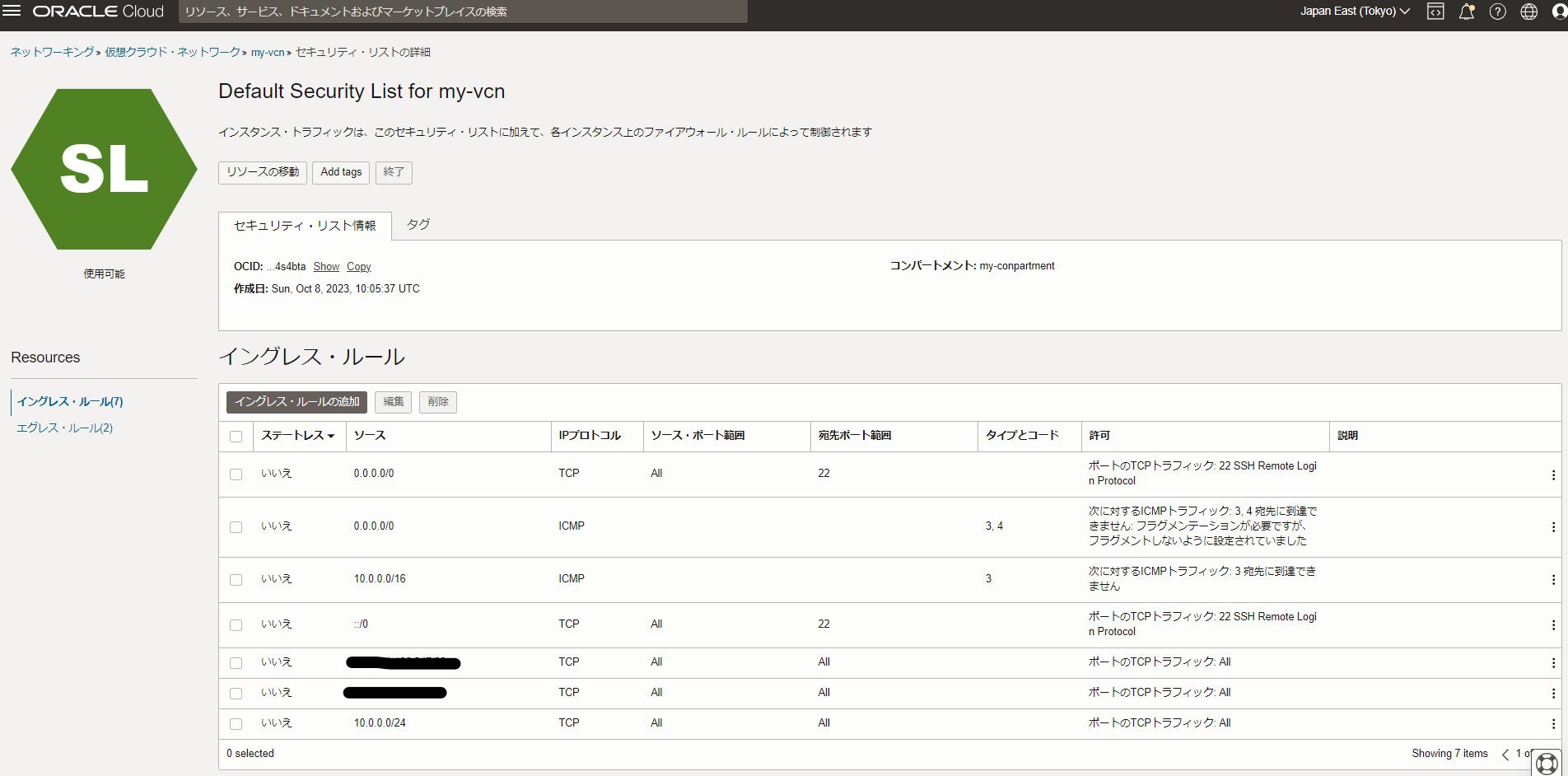Open the hamburger navigation menu
Image resolution: width=1568 pixels, height=776 pixels.
(x=12, y=11)
